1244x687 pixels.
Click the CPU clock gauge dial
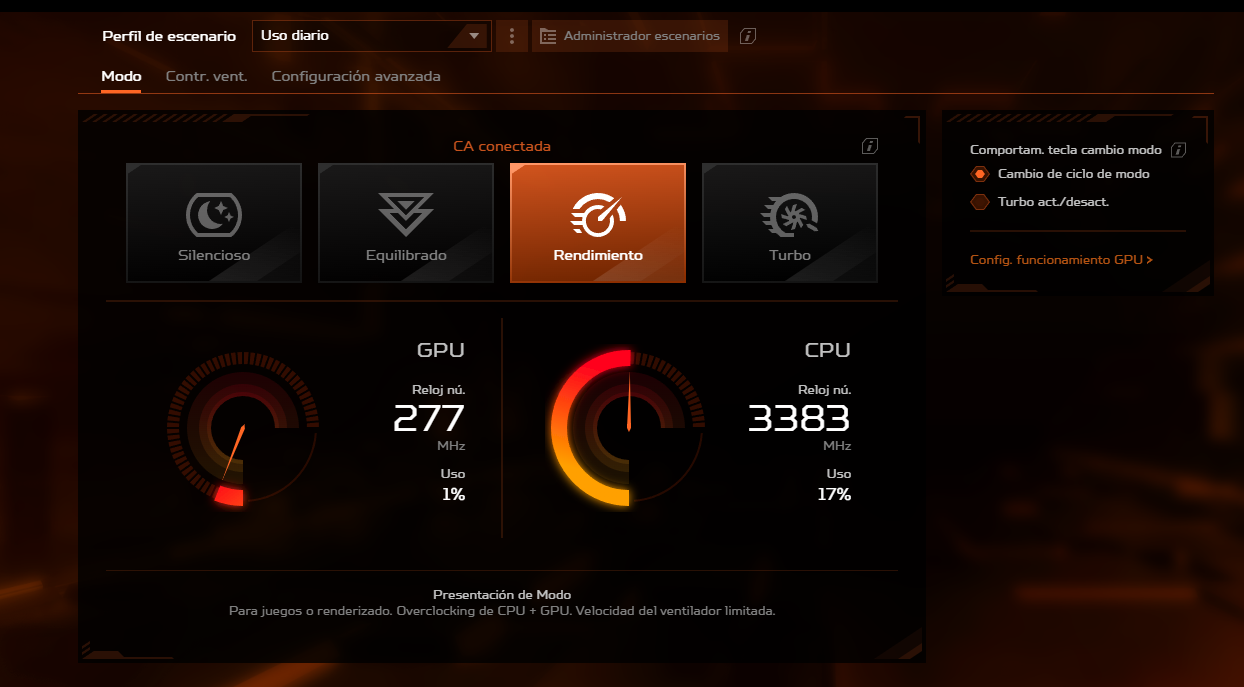[x=628, y=429]
